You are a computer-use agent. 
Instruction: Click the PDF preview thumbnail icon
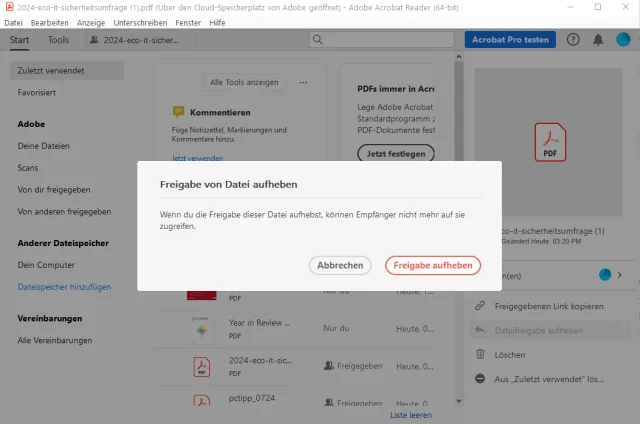(550, 142)
